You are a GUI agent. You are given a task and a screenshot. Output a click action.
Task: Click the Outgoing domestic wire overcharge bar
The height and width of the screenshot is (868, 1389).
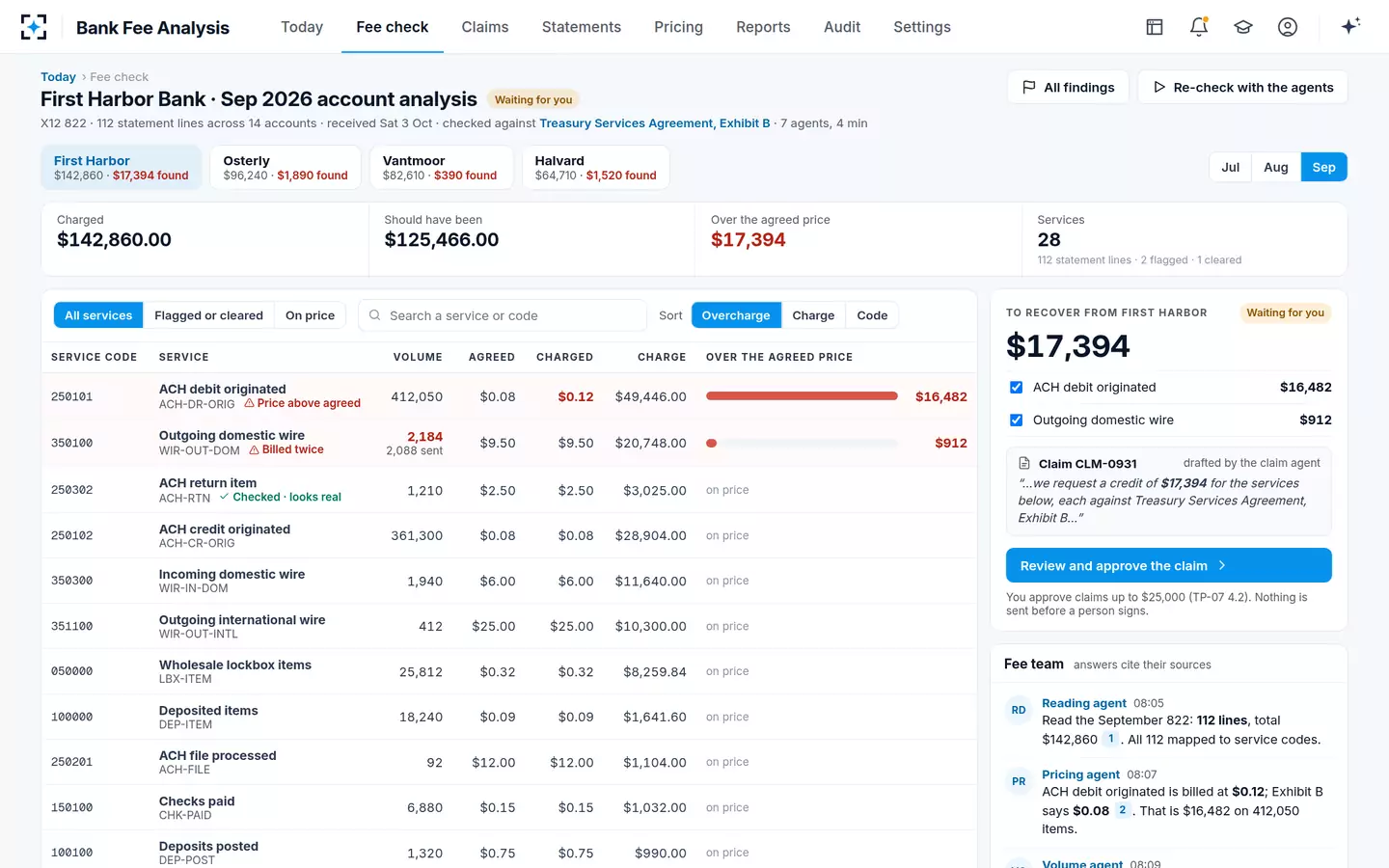coord(802,443)
